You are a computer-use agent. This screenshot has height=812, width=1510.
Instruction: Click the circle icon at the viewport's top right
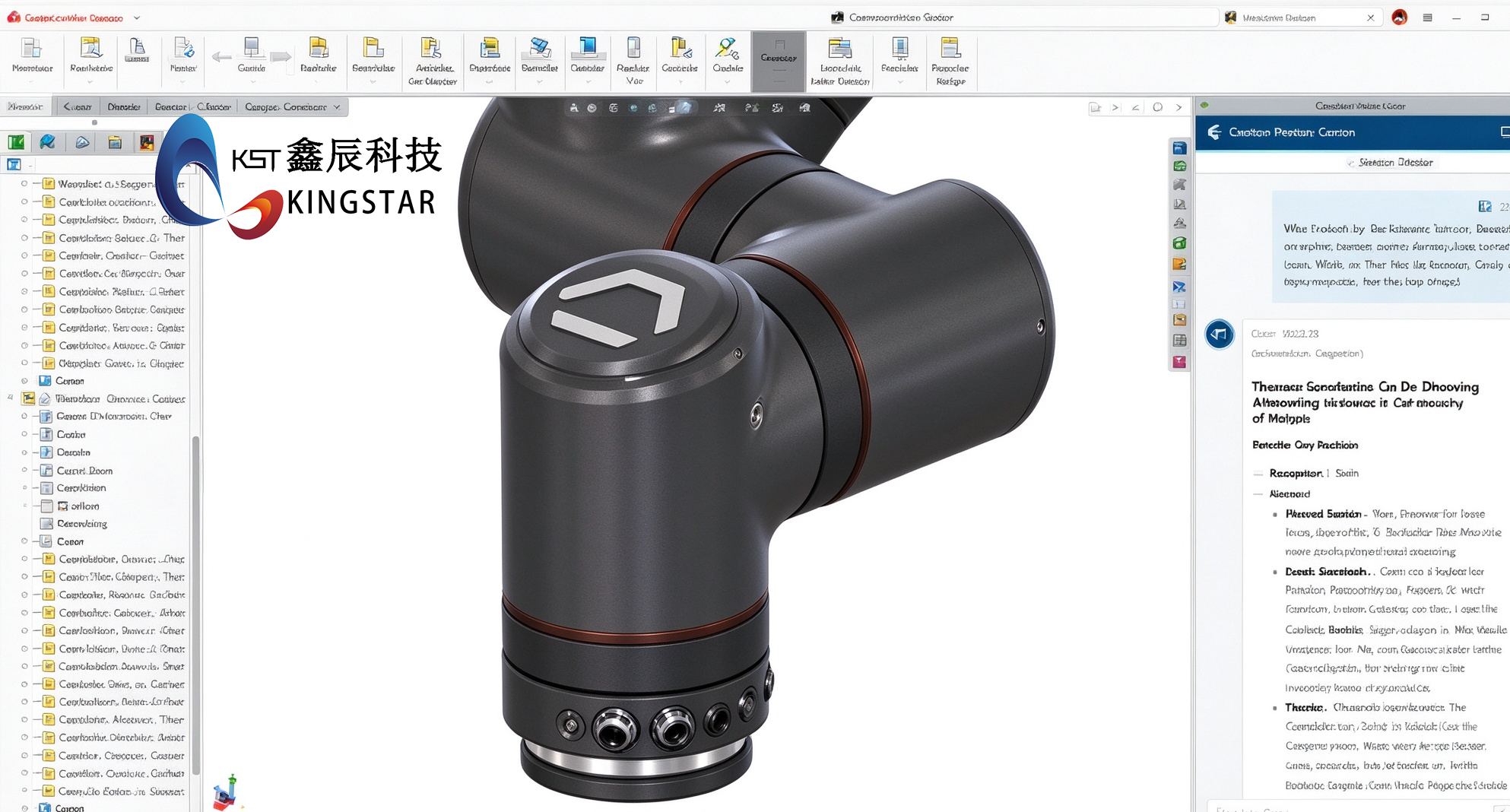(x=1157, y=107)
